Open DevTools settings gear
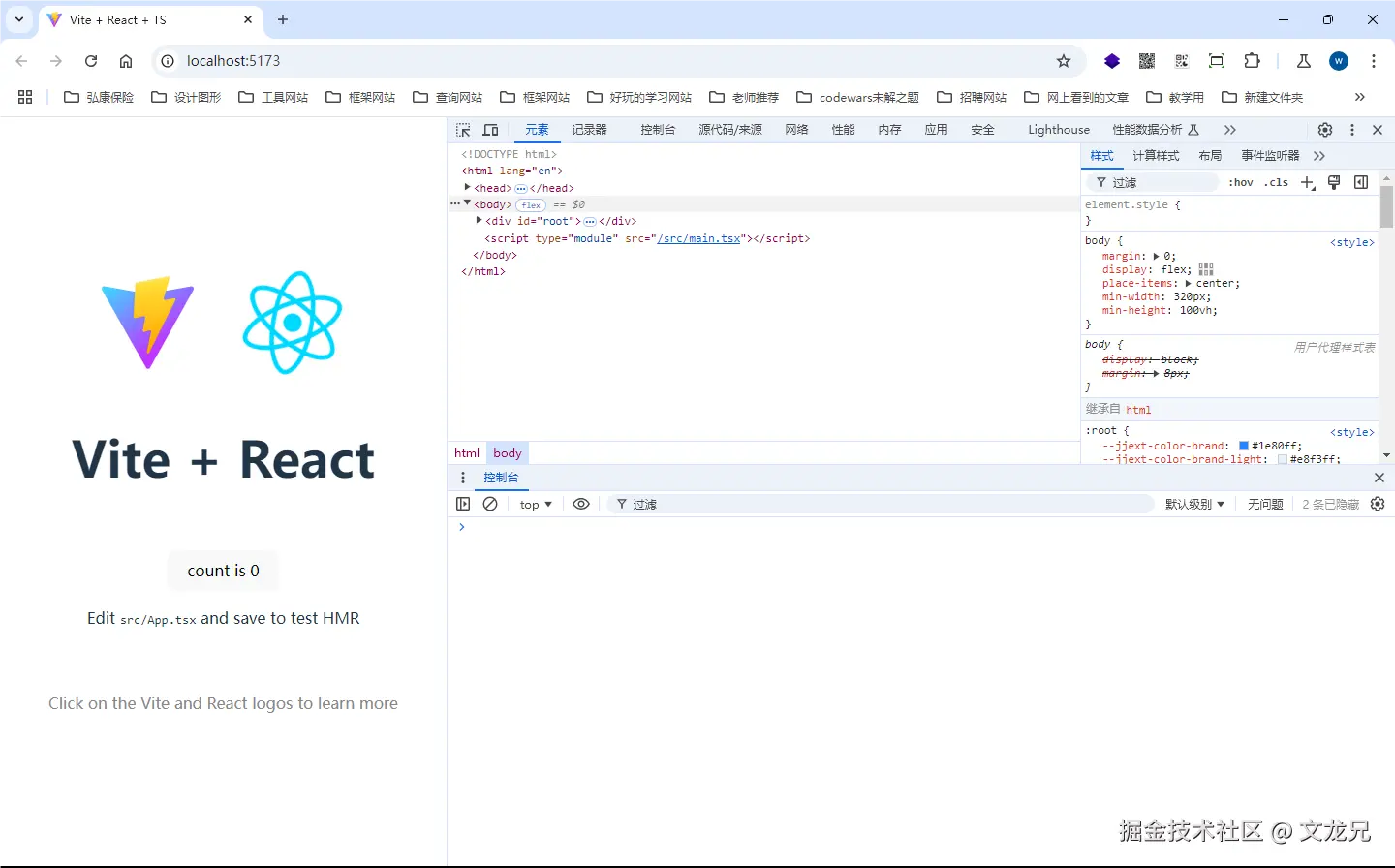1395x868 pixels. (x=1325, y=130)
